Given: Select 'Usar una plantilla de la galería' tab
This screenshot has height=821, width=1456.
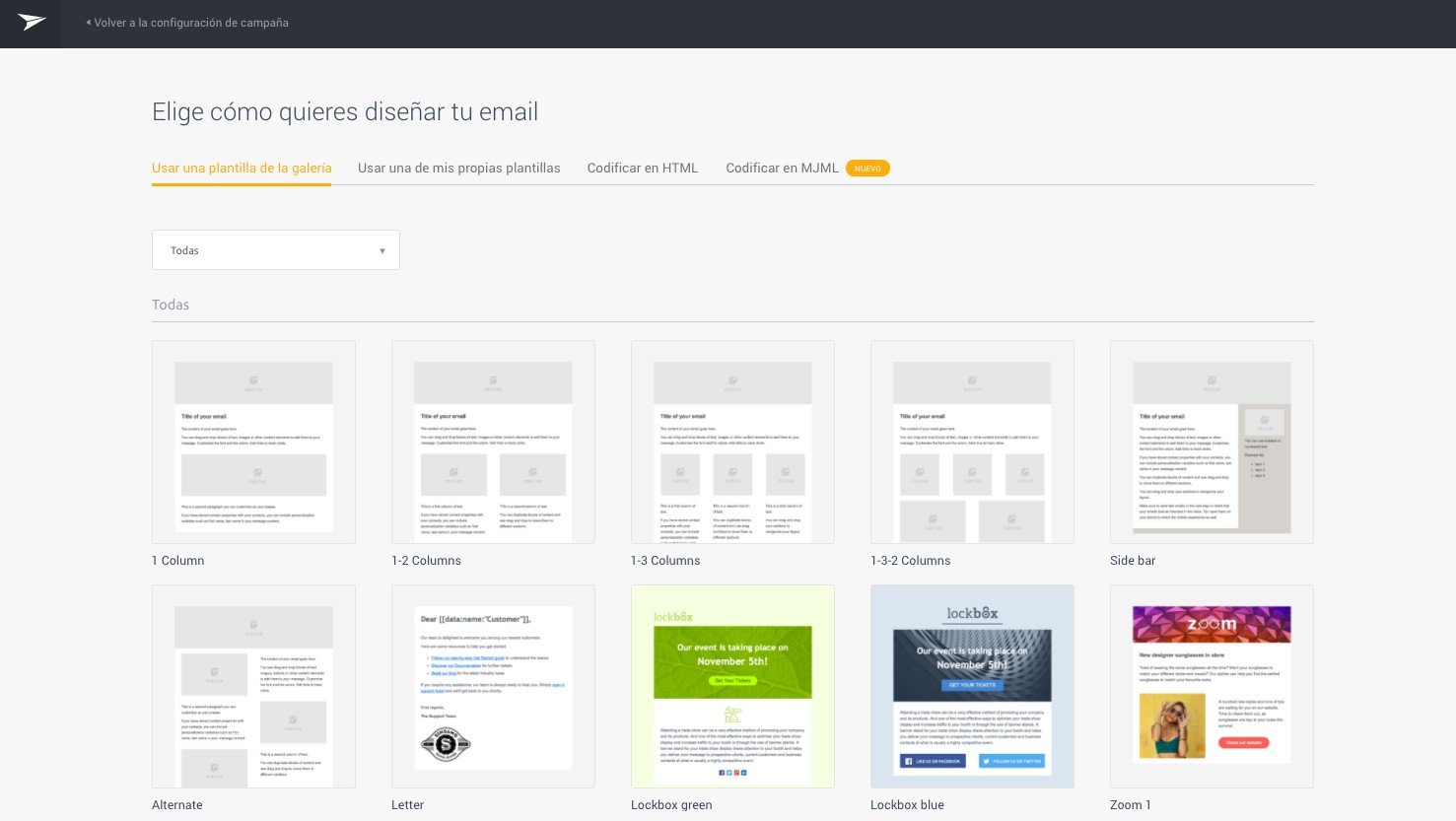Looking at the screenshot, I should (242, 169).
